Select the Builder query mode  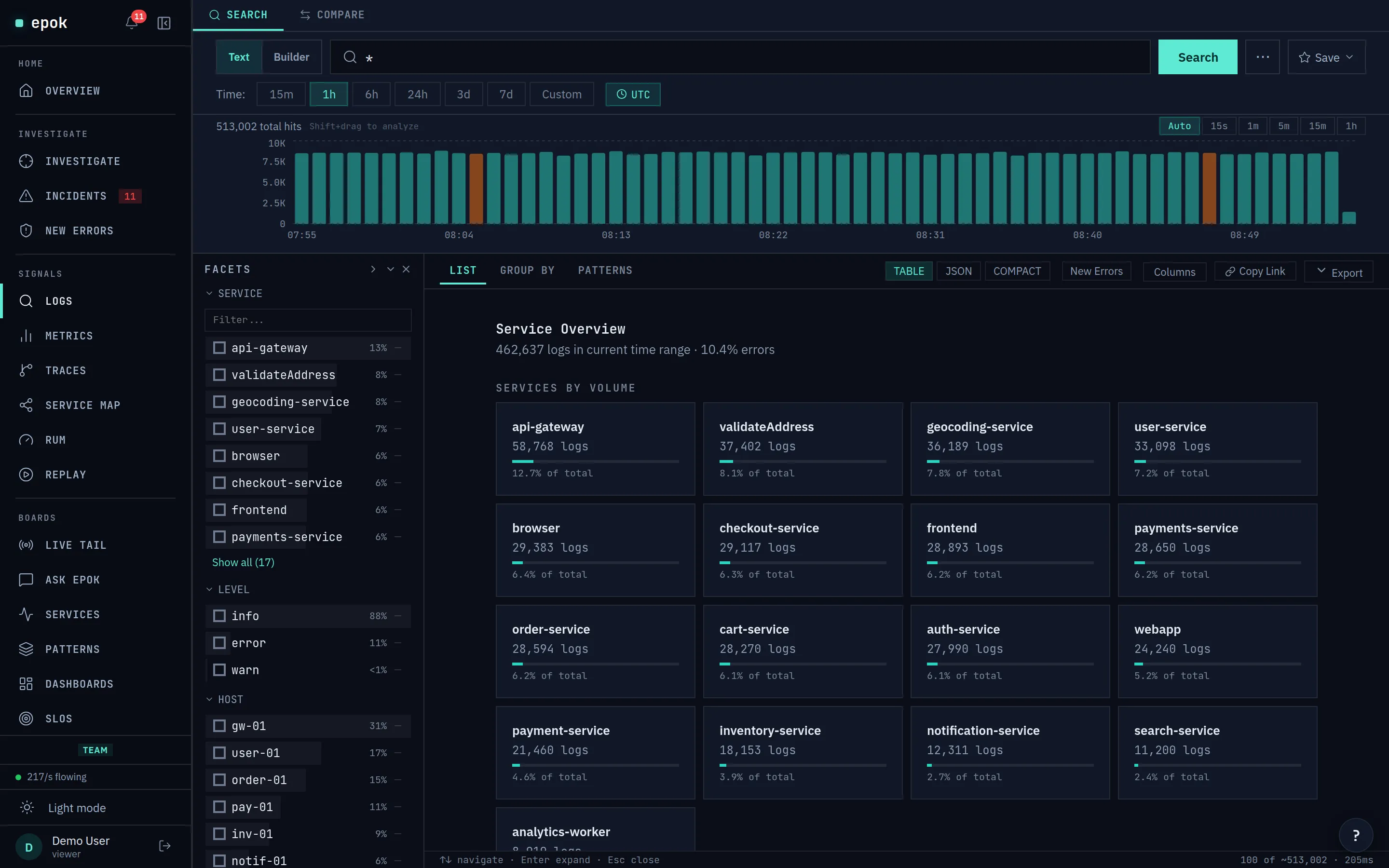pyautogui.click(x=291, y=57)
